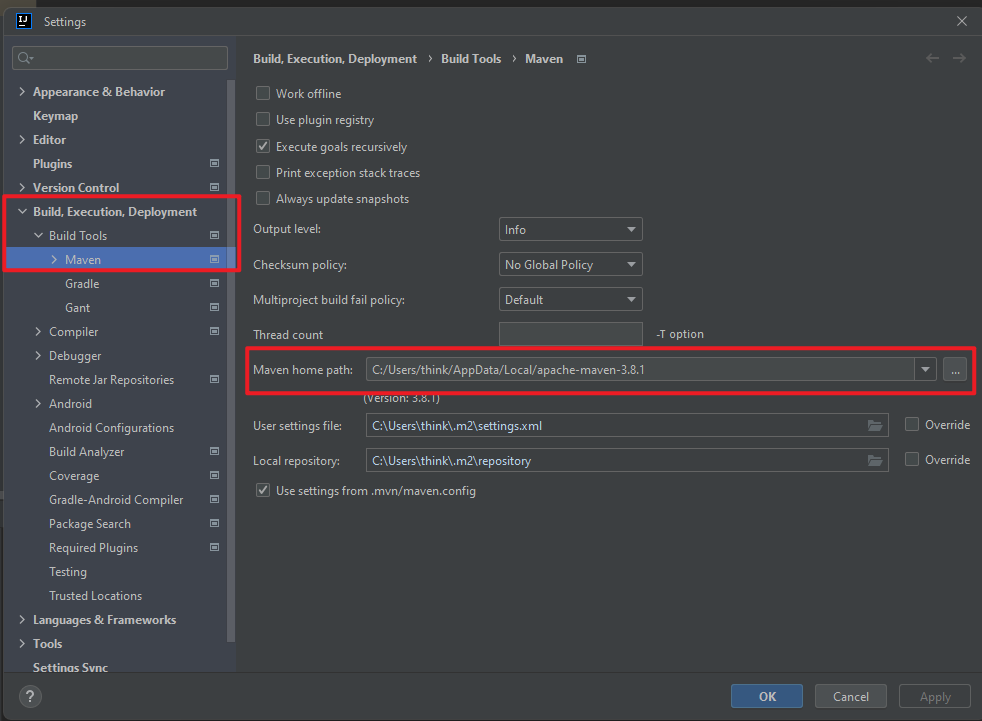This screenshot has width=982, height=721.
Task: Open the Checksum policy dropdown
Action: 571,264
